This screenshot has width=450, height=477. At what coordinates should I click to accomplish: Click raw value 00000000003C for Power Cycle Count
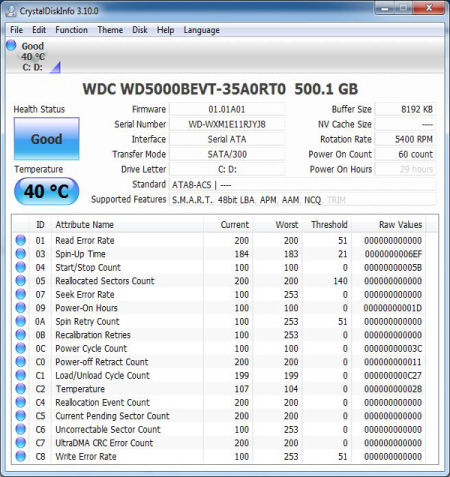click(393, 348)
